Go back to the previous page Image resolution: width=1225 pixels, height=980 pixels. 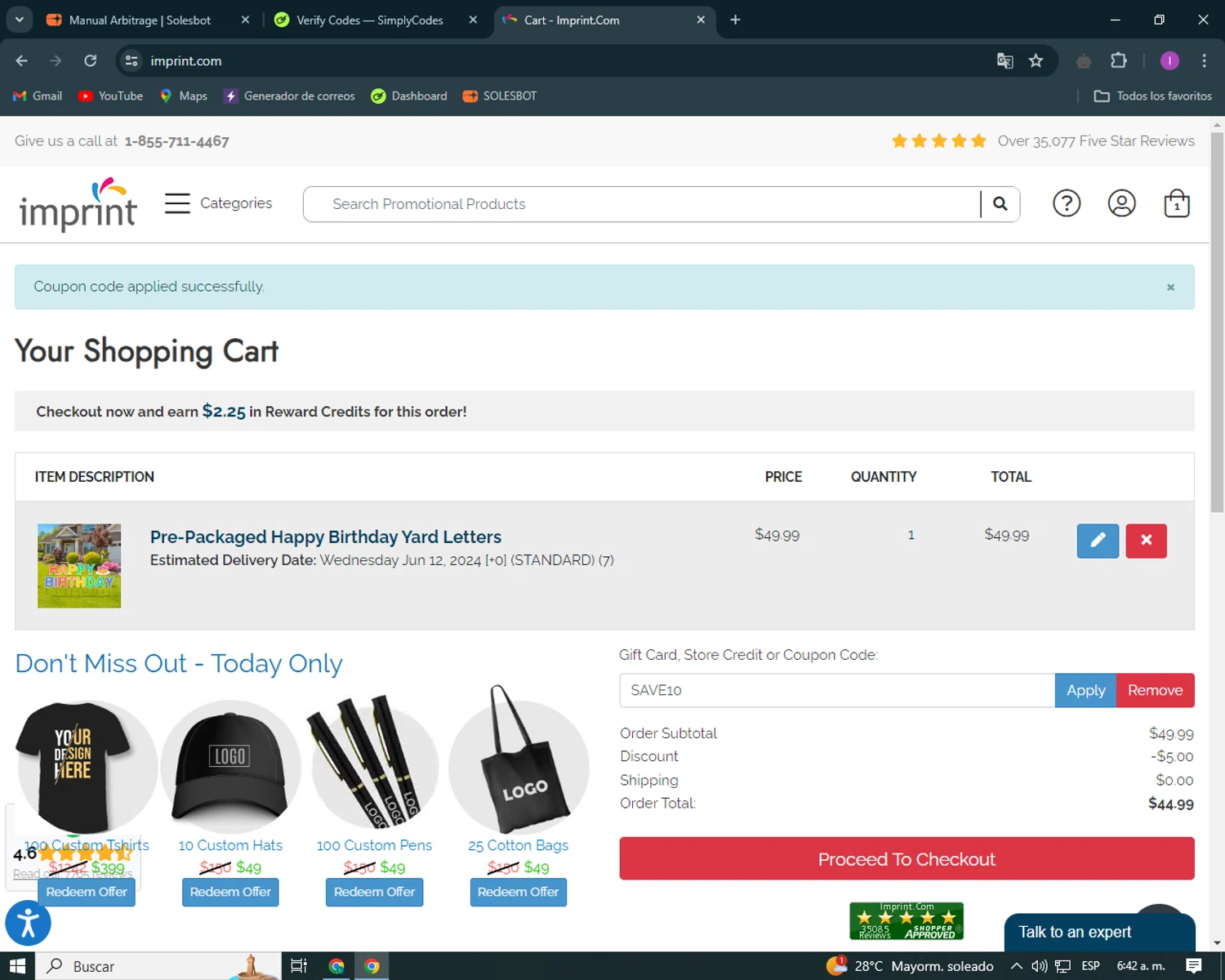coord(22,60)
